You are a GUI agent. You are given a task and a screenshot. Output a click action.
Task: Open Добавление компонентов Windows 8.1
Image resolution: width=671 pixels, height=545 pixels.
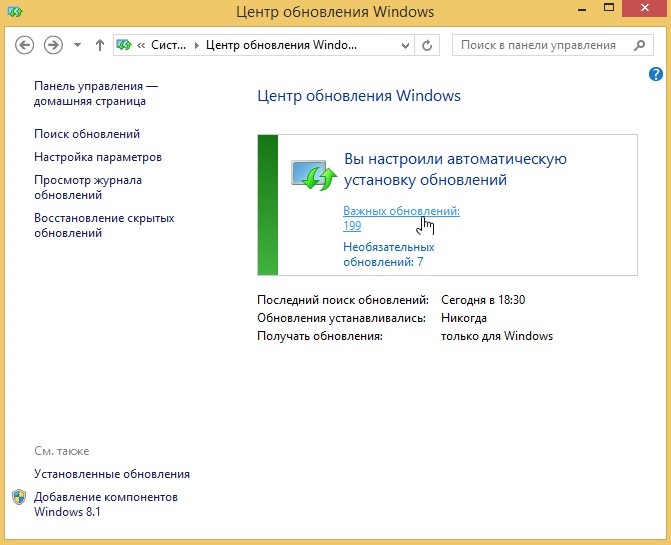tap(106, 504)
